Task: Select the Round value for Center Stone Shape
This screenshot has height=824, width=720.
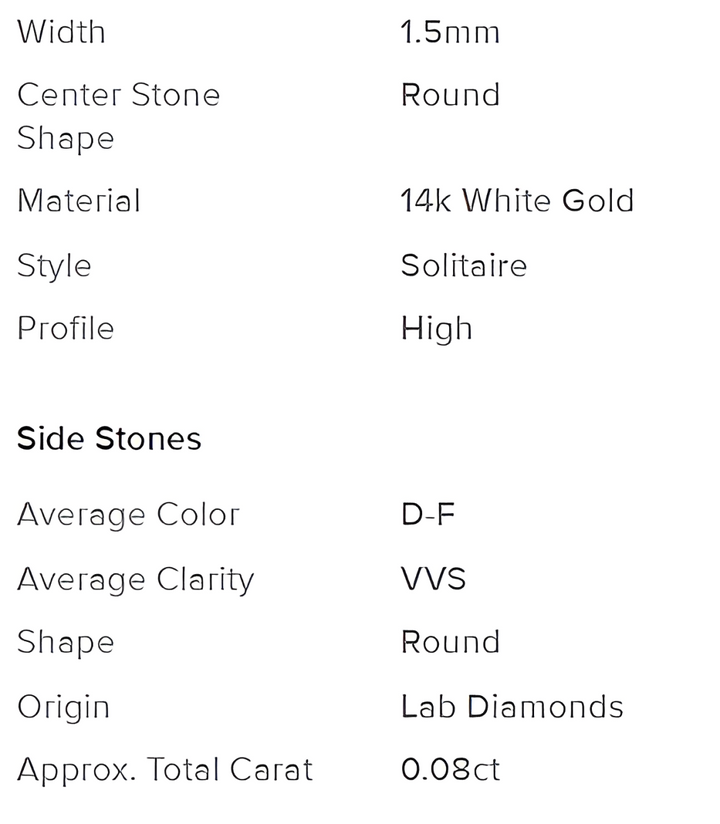Action: point(450,95)
